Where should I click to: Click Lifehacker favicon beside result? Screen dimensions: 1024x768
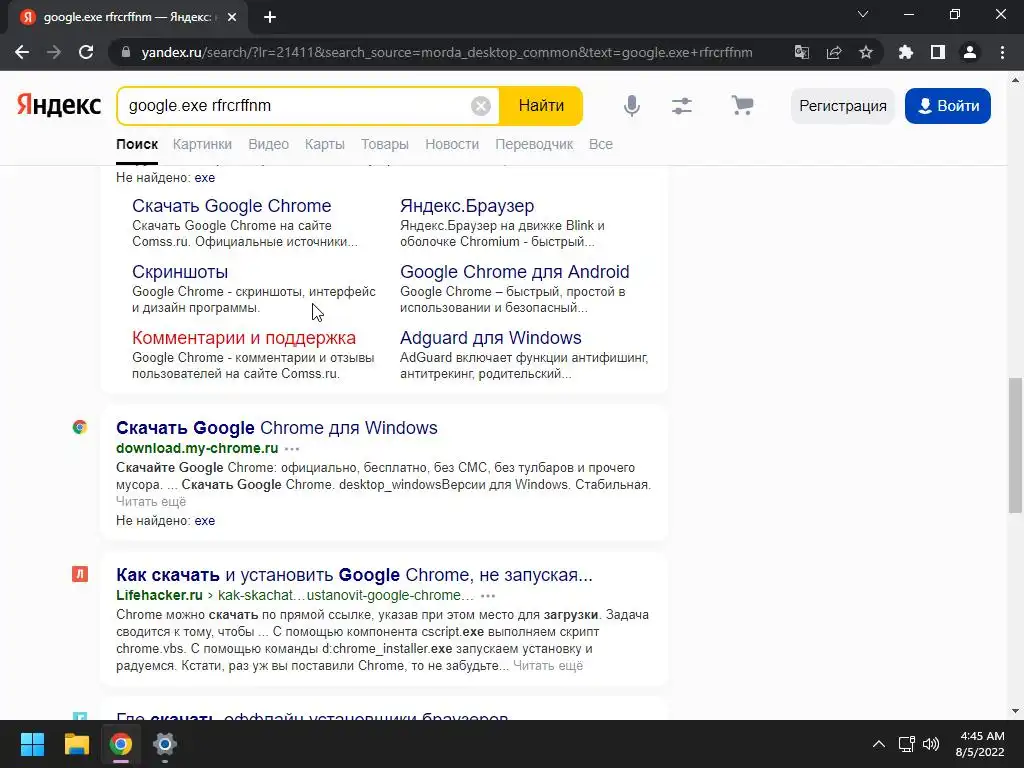pos(80,574)
